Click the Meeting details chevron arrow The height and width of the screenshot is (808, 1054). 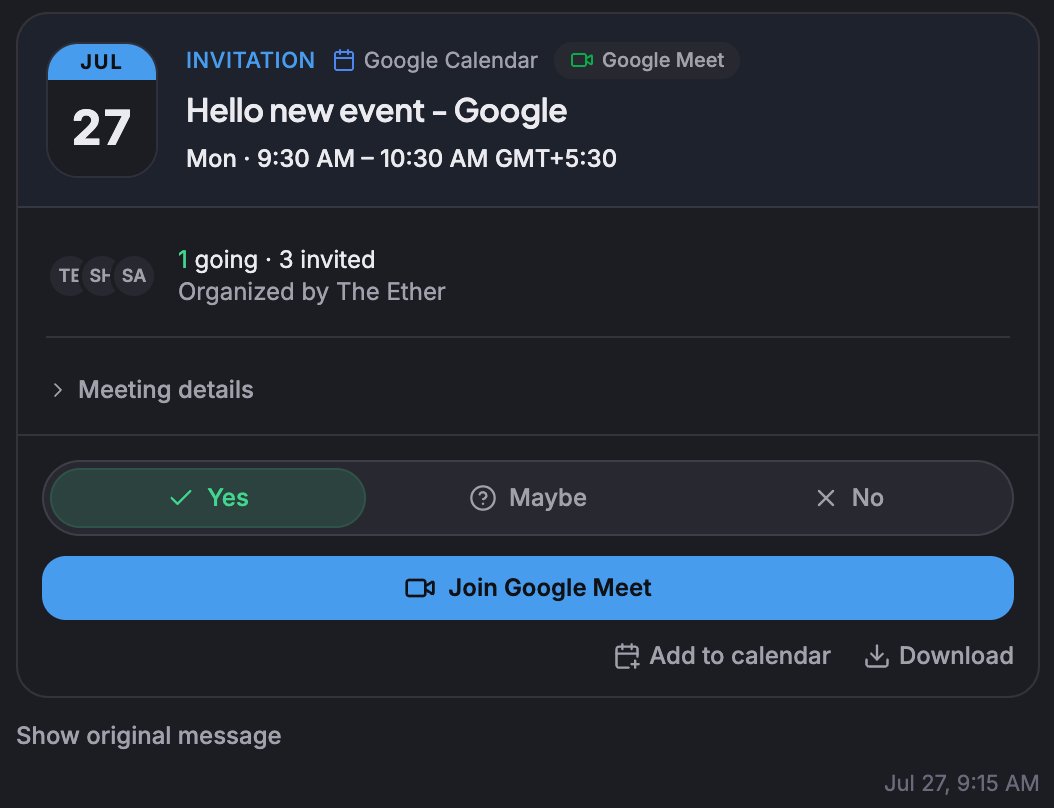[58, 390]
